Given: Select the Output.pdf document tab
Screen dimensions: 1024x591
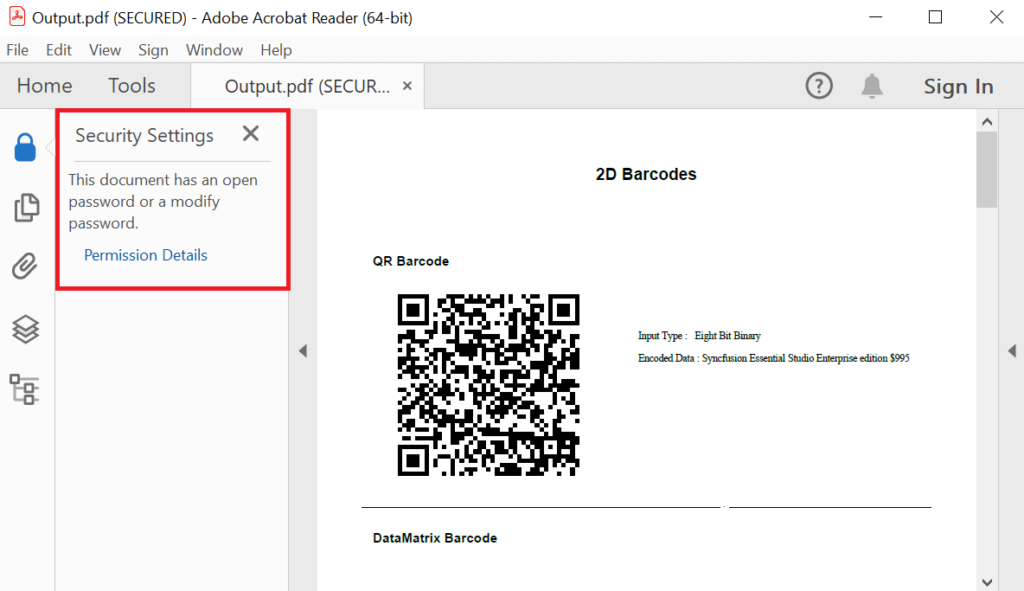Looking at the screenshot, I should pyautogui.click(x=300, y=85).
